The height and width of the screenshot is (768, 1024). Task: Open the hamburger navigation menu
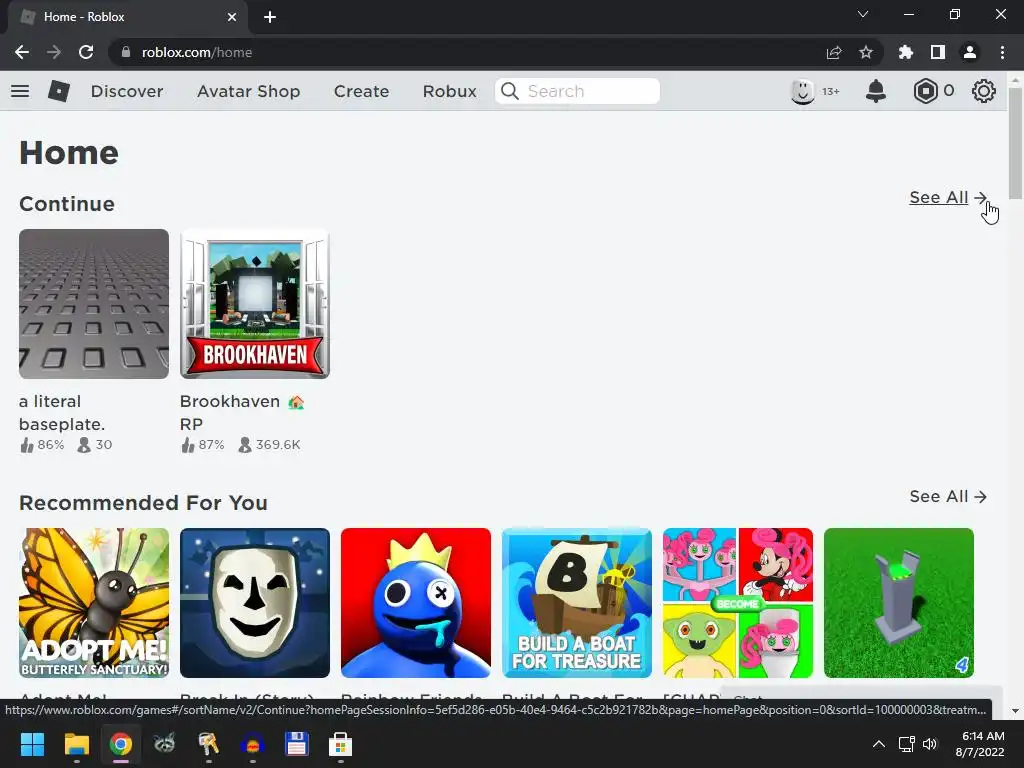(x=20, y=91)
